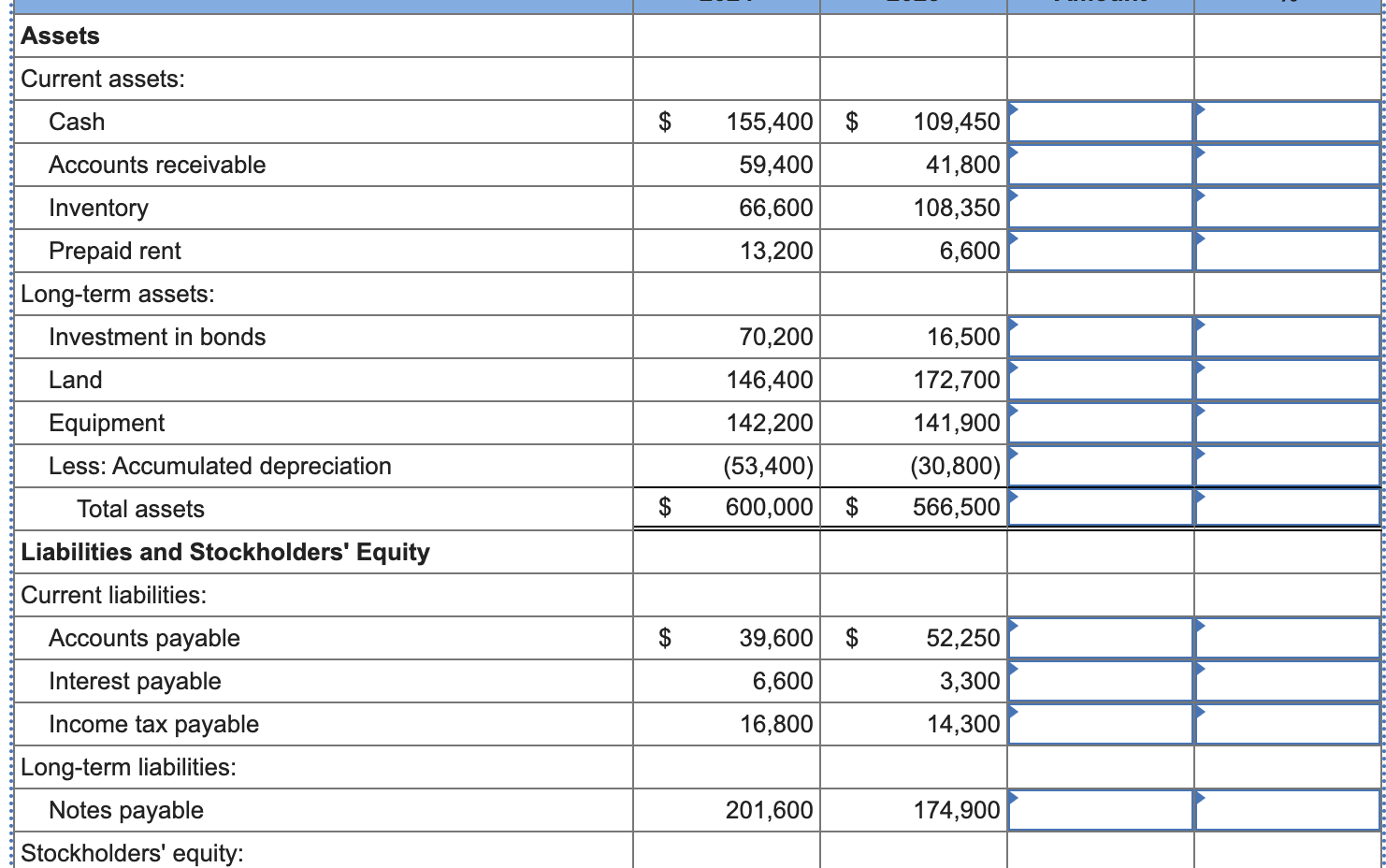The width and height of the screenshot is (1386, 868).
Task: Select the Accounts receivable value 41,800
Action: [x=963, y=165]
